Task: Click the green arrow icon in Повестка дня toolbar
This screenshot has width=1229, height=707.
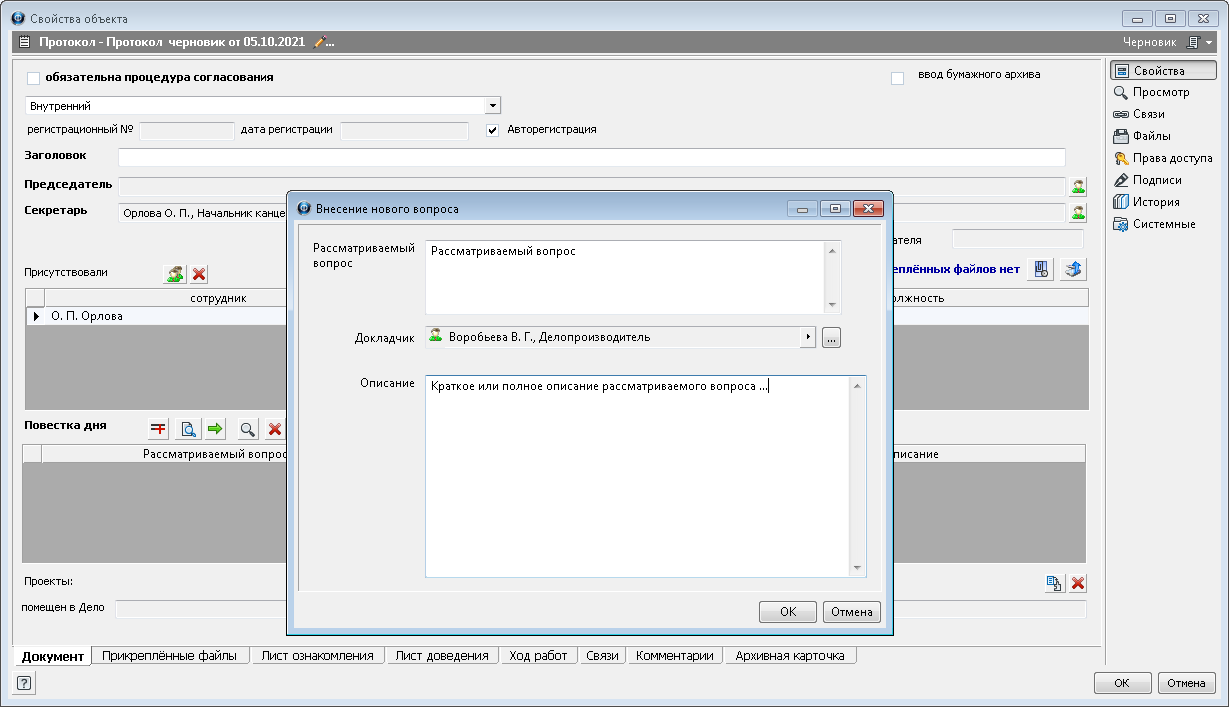Action: point(215,429)
